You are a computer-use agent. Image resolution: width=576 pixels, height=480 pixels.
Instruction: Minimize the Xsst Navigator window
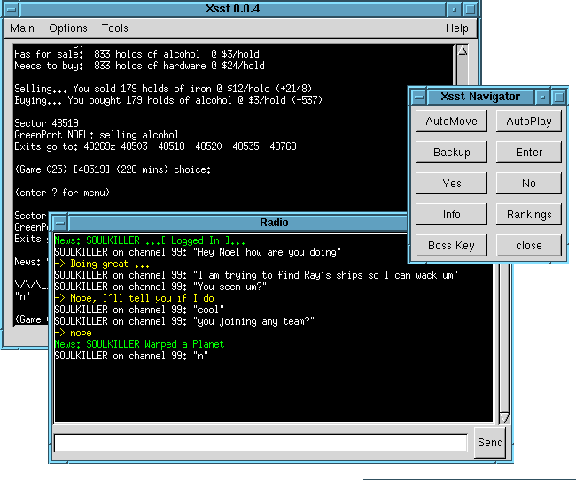[542, 97]
